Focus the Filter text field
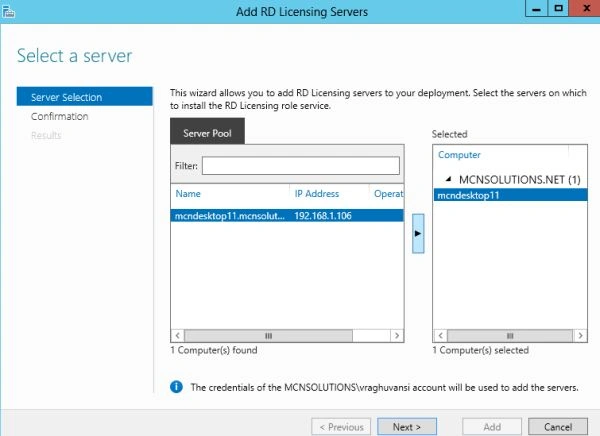Viewport: 600px width, 436px height. [301, 166]
